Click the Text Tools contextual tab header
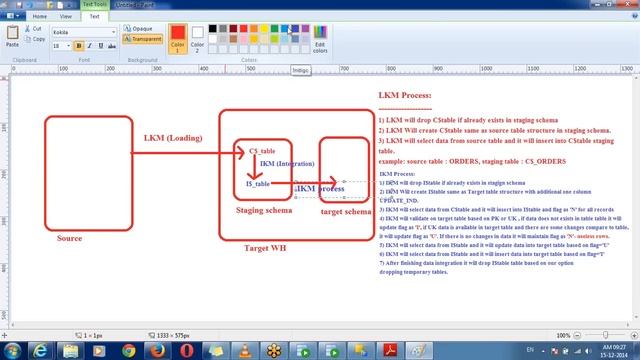 pyautogui.click(x=95, y=4)
